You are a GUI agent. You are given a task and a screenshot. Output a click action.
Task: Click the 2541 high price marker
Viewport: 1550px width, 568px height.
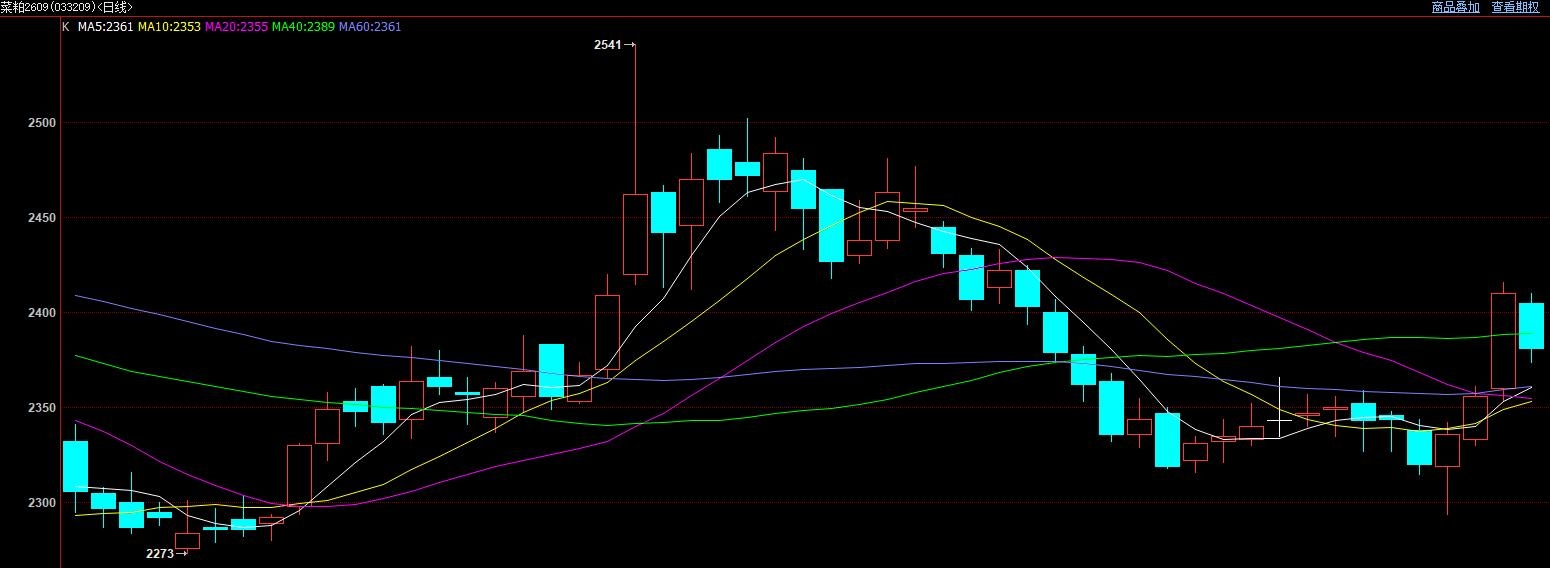608,45
